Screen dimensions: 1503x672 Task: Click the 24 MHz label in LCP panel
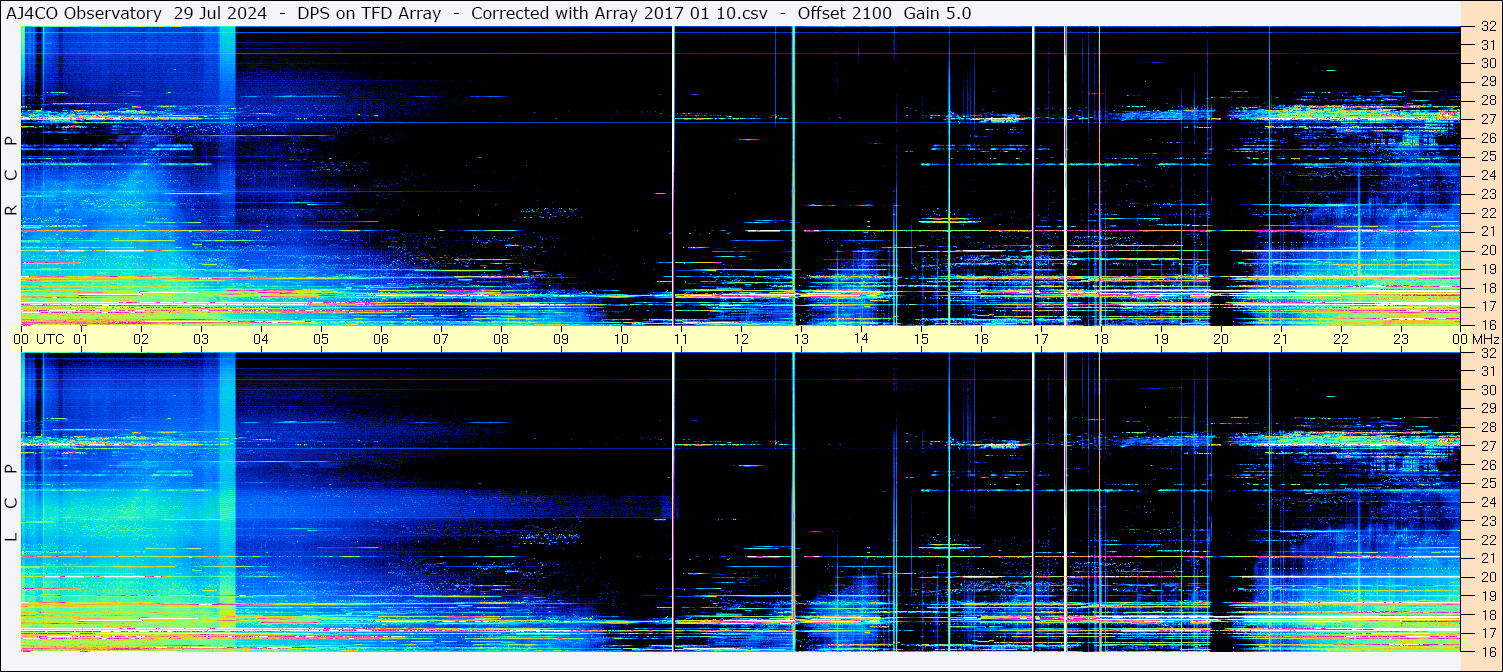1487,502
